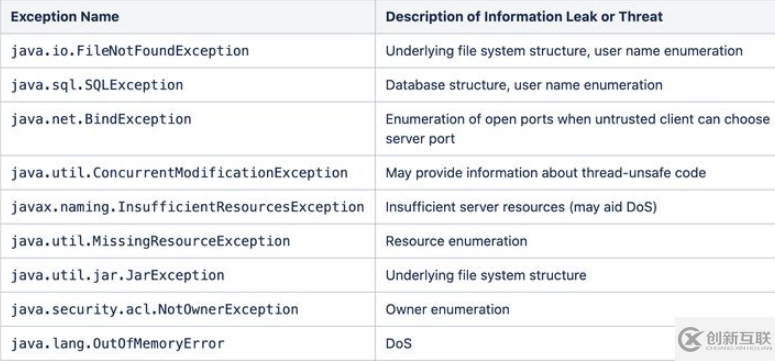Click java.util.ConcurrentModificationException entry
The height and width of the screenshot is (361, 775).
(x=179, y=173)
